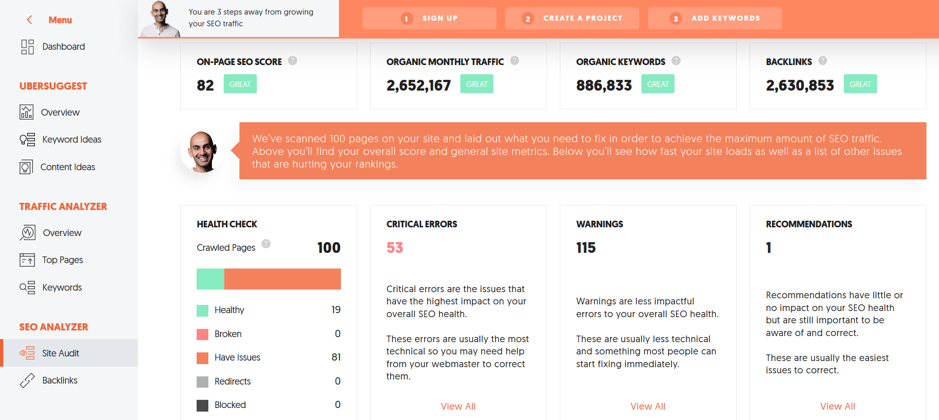Show Organic Monthly Traffic help tooltip
The image size is (939, 420).
[514, 61]
